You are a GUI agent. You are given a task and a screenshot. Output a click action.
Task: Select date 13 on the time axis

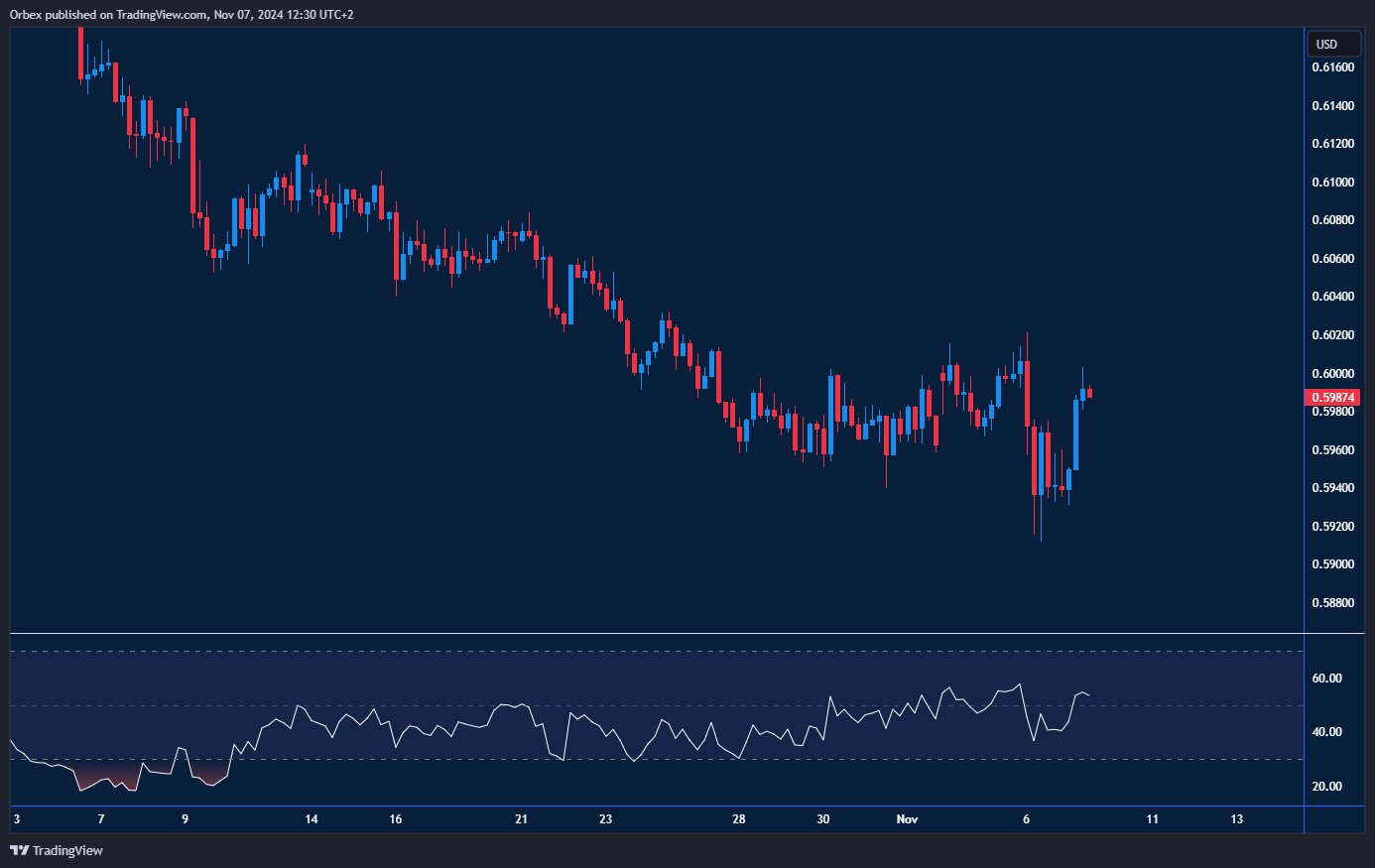pyautogui.click(x=1236, y=819)
